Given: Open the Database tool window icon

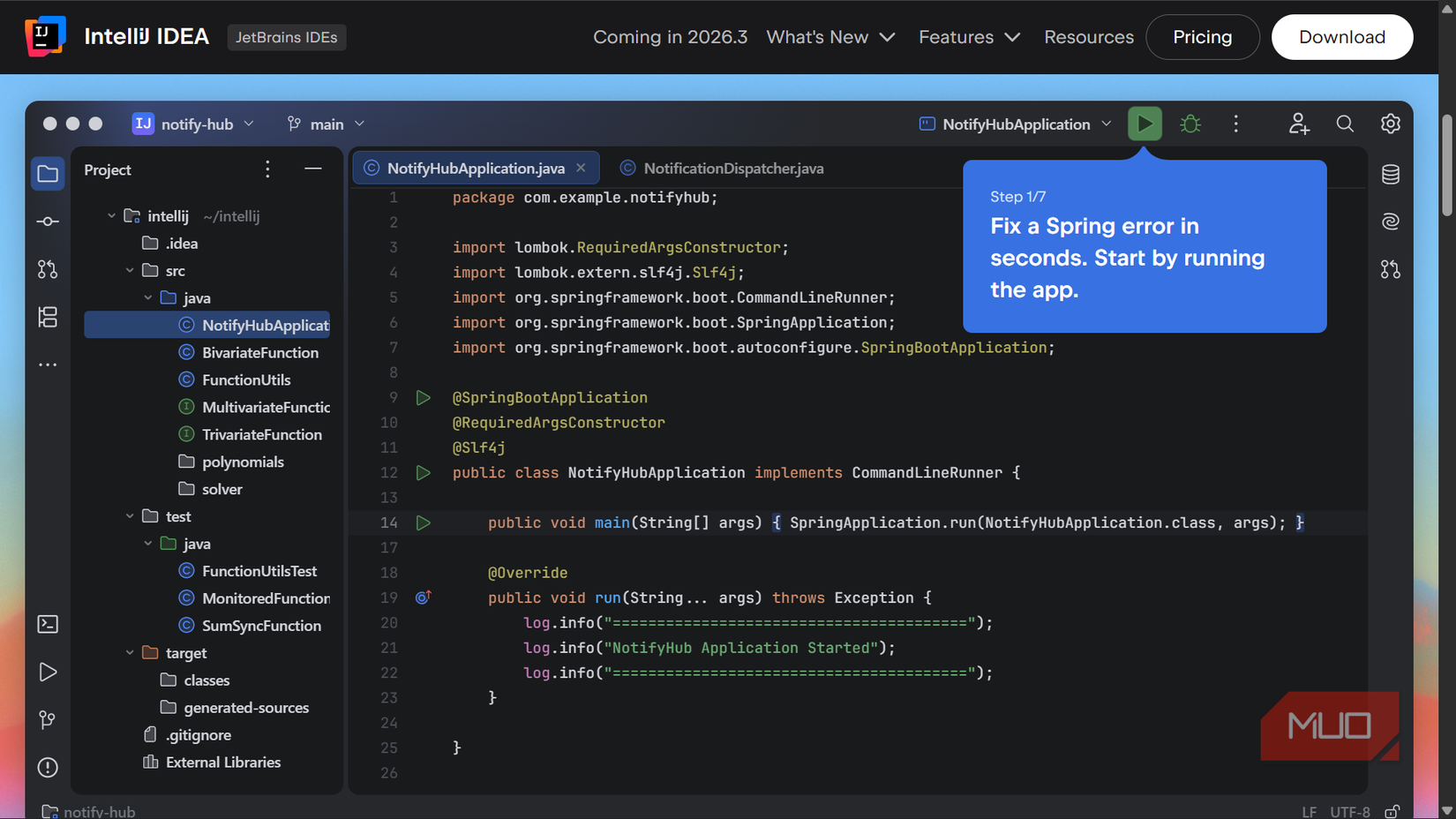Looking at the screenshot, I should tap(1391, 174).
